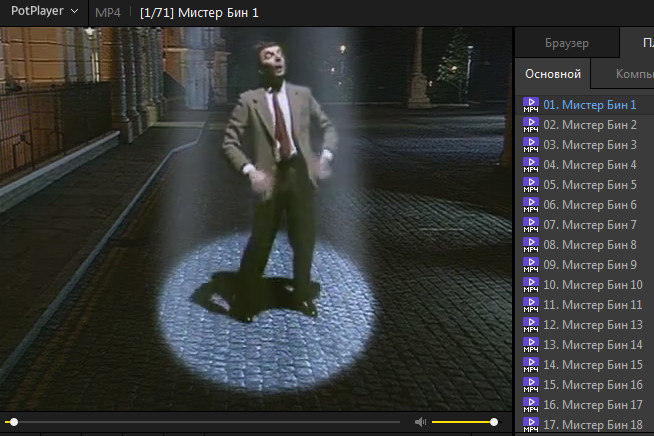Click MP4 icon beside '12. Мистер Бин 13'
The width and height of the screenshot is (654, 436).
click(531, 325)
